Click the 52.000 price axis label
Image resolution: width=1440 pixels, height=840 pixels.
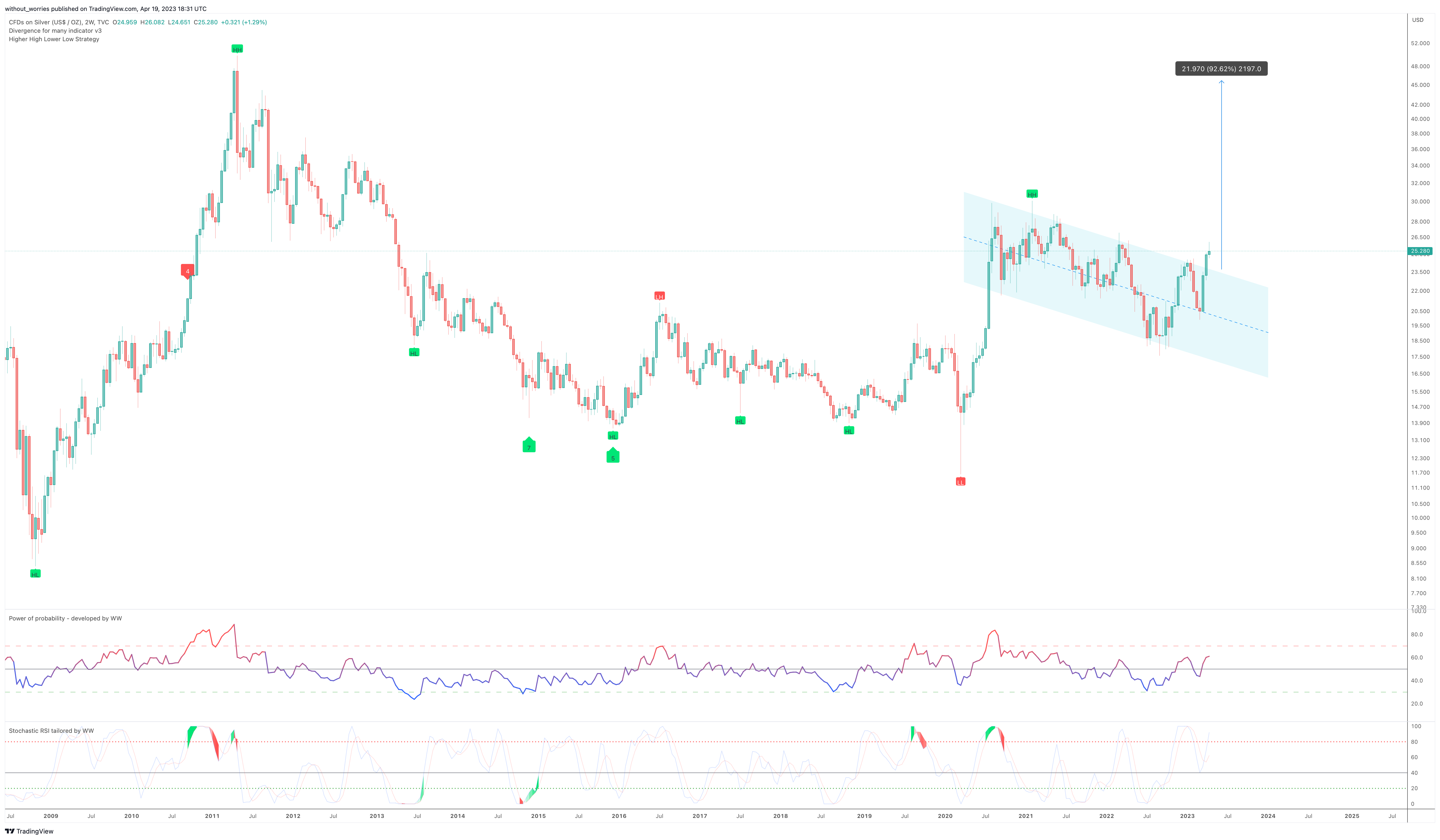click(x=1420, y=43)
